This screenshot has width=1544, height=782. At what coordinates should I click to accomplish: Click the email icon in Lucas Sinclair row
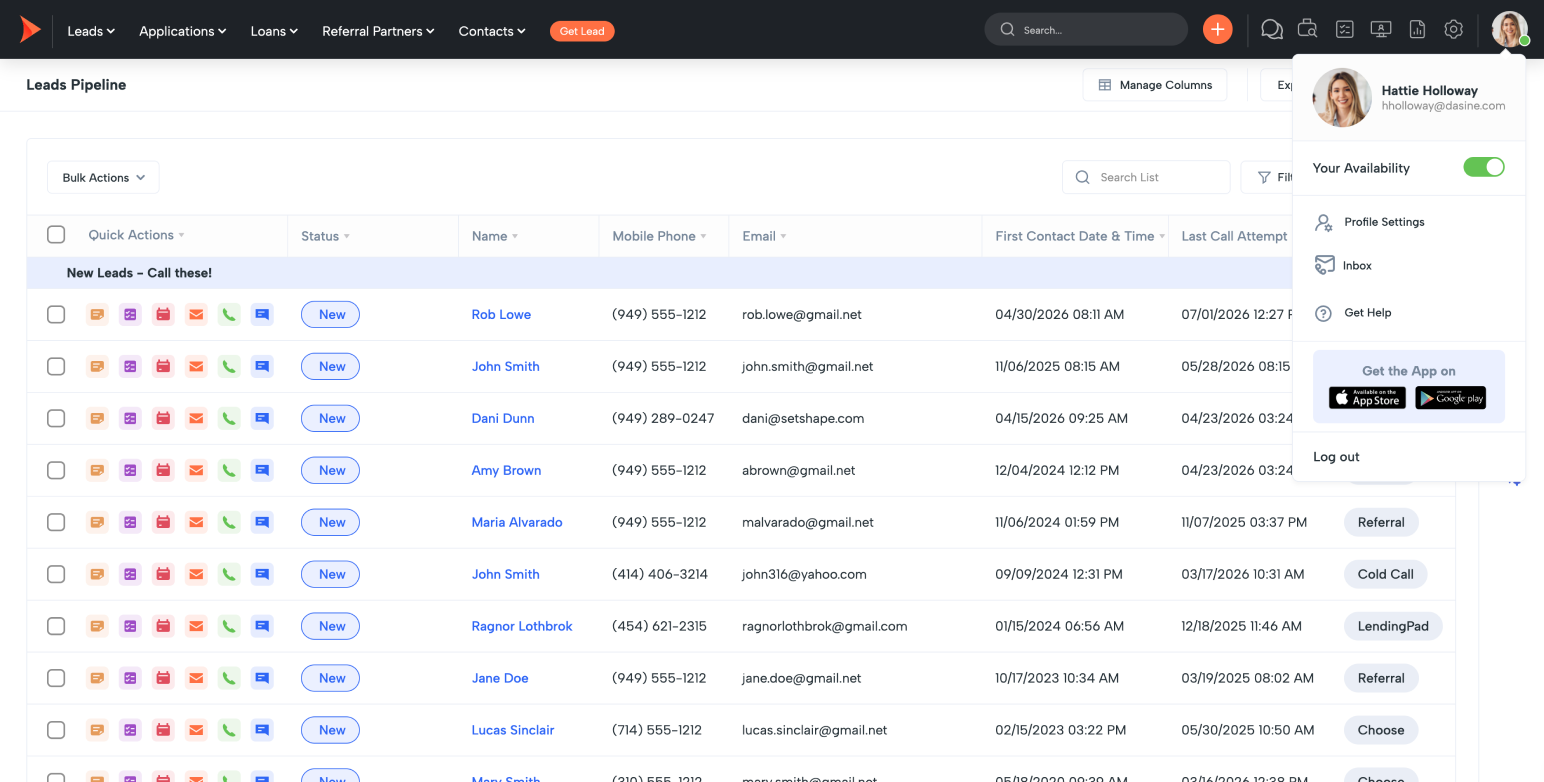click(196, 730)
